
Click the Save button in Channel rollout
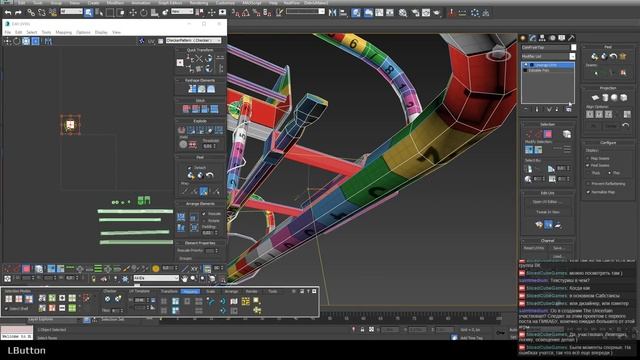559,248
